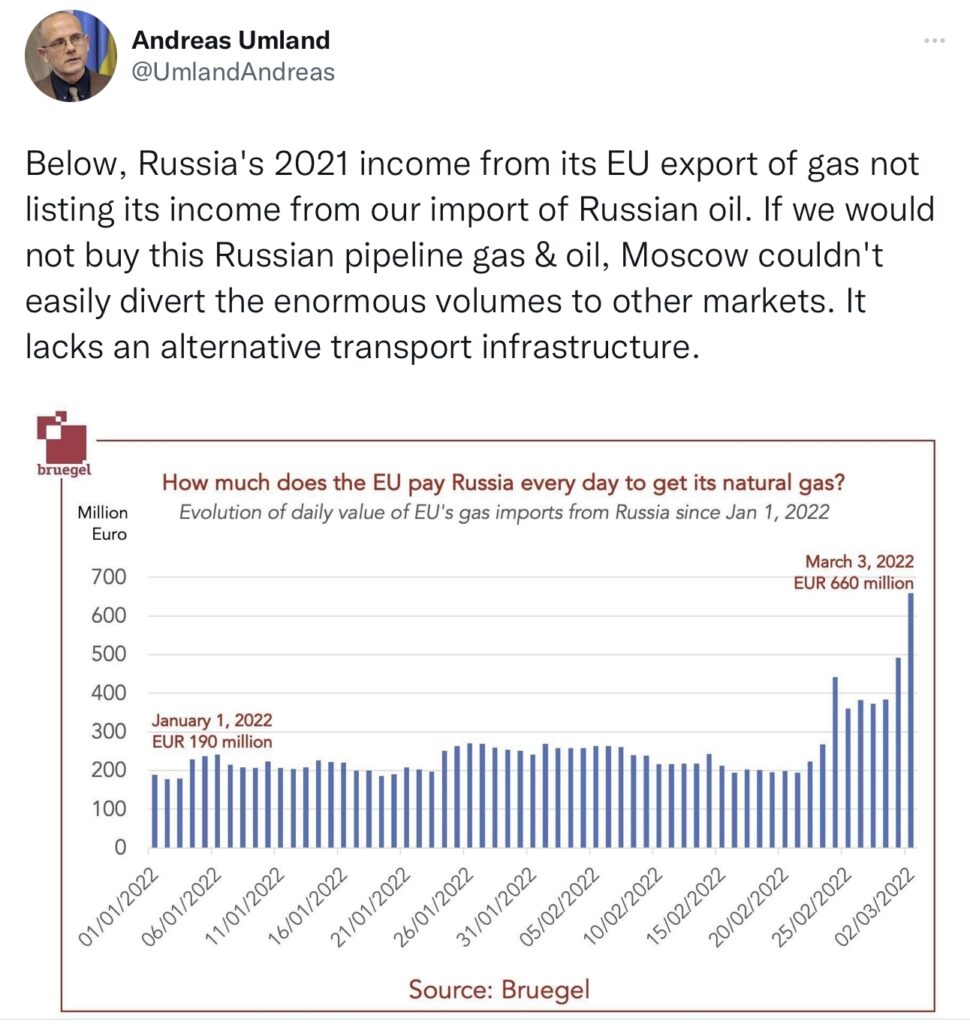Click the 'Source: Bruegel' caption
The width and height of the screenshot is (970, 1024).
click(499, 989)
